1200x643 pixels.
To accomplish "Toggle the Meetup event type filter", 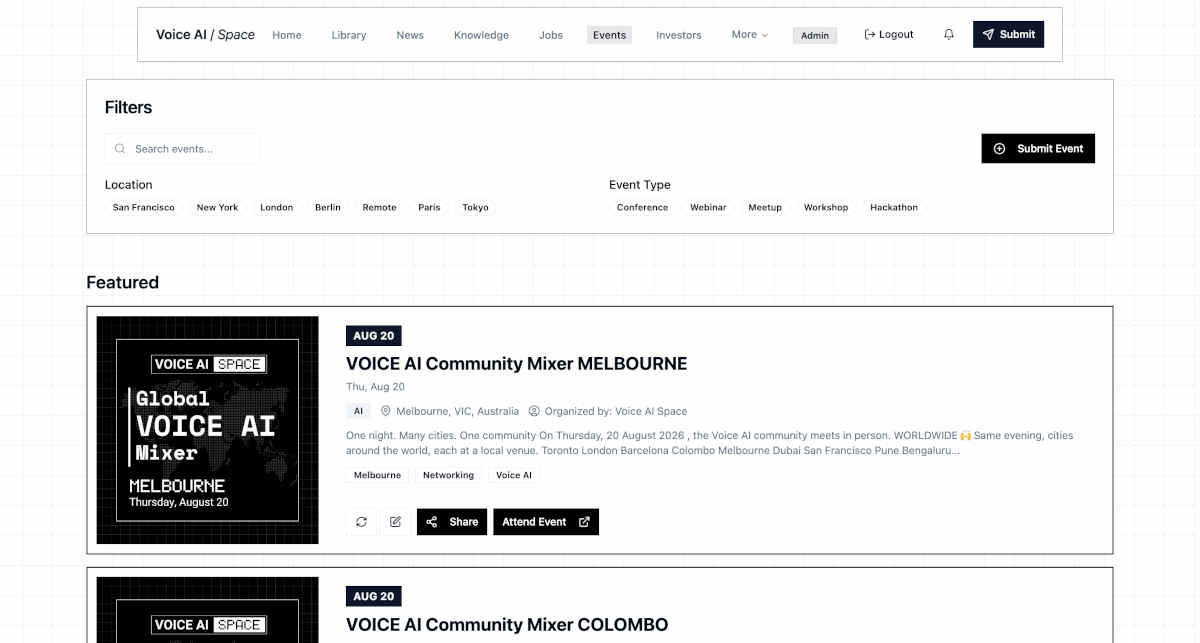I will [765, 208].
